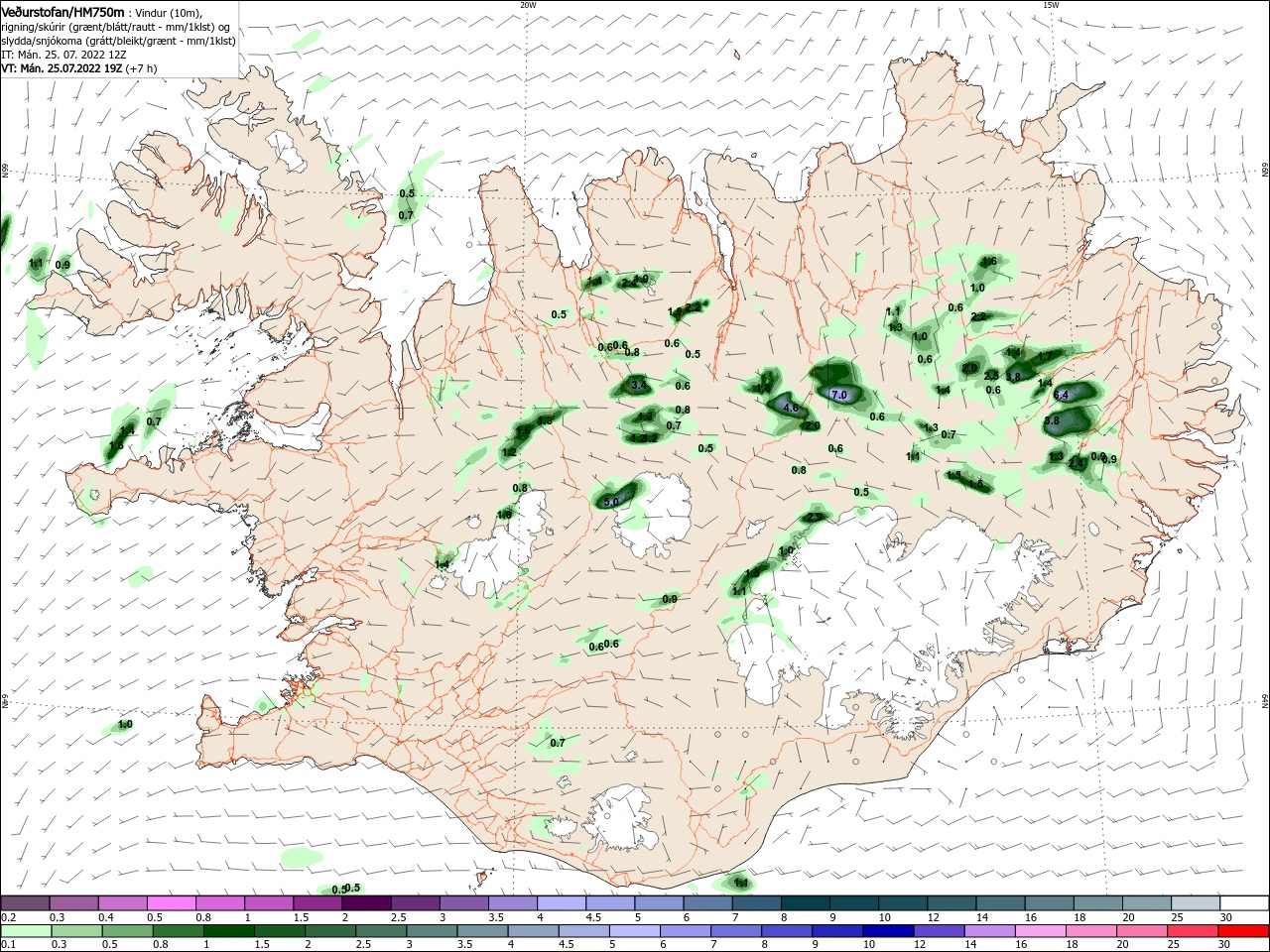Click the '1.7' value in northeastern Iceland
1270x952 pixels.
coord(1045,357)
